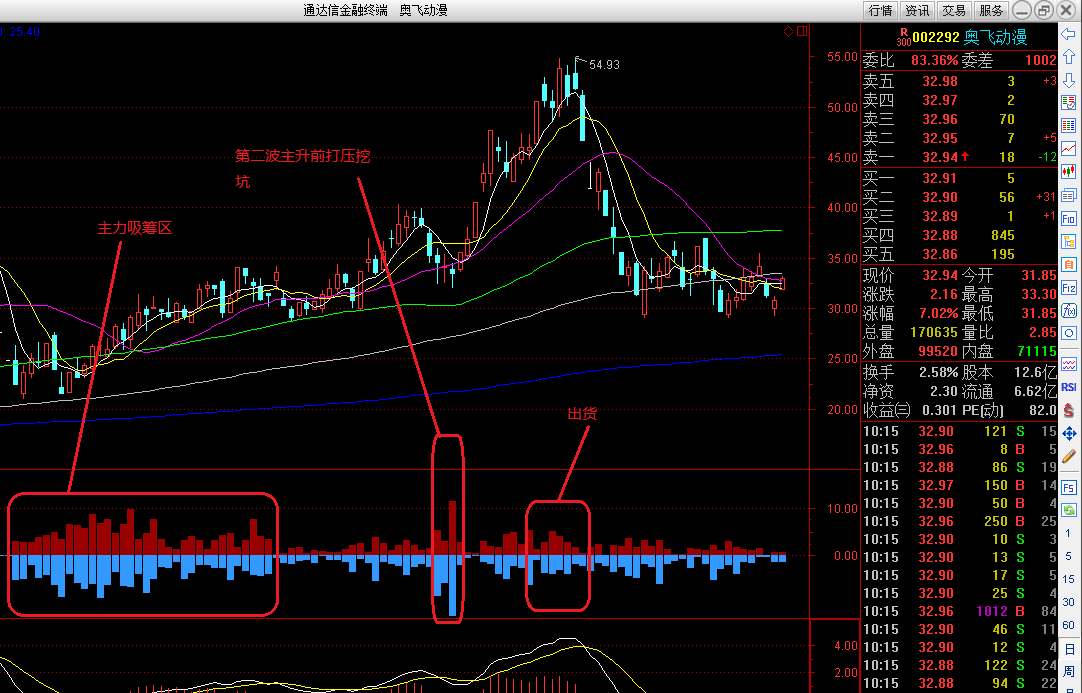The width and height of the screenshot is (1082, 693).
Task: Click the 20.00 price axis label
Action: (x=843, y=409)
